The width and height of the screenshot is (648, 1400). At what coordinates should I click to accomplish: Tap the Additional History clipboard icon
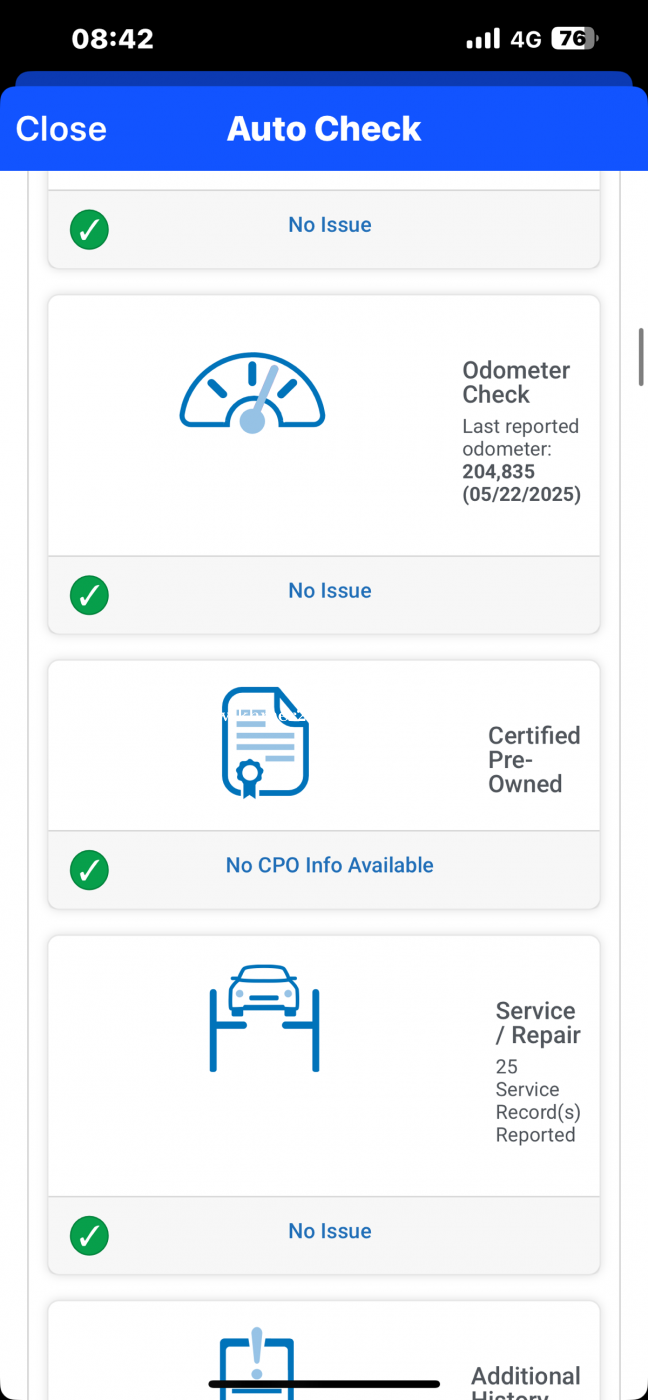pyautogui.click(x=257, y=1363)
